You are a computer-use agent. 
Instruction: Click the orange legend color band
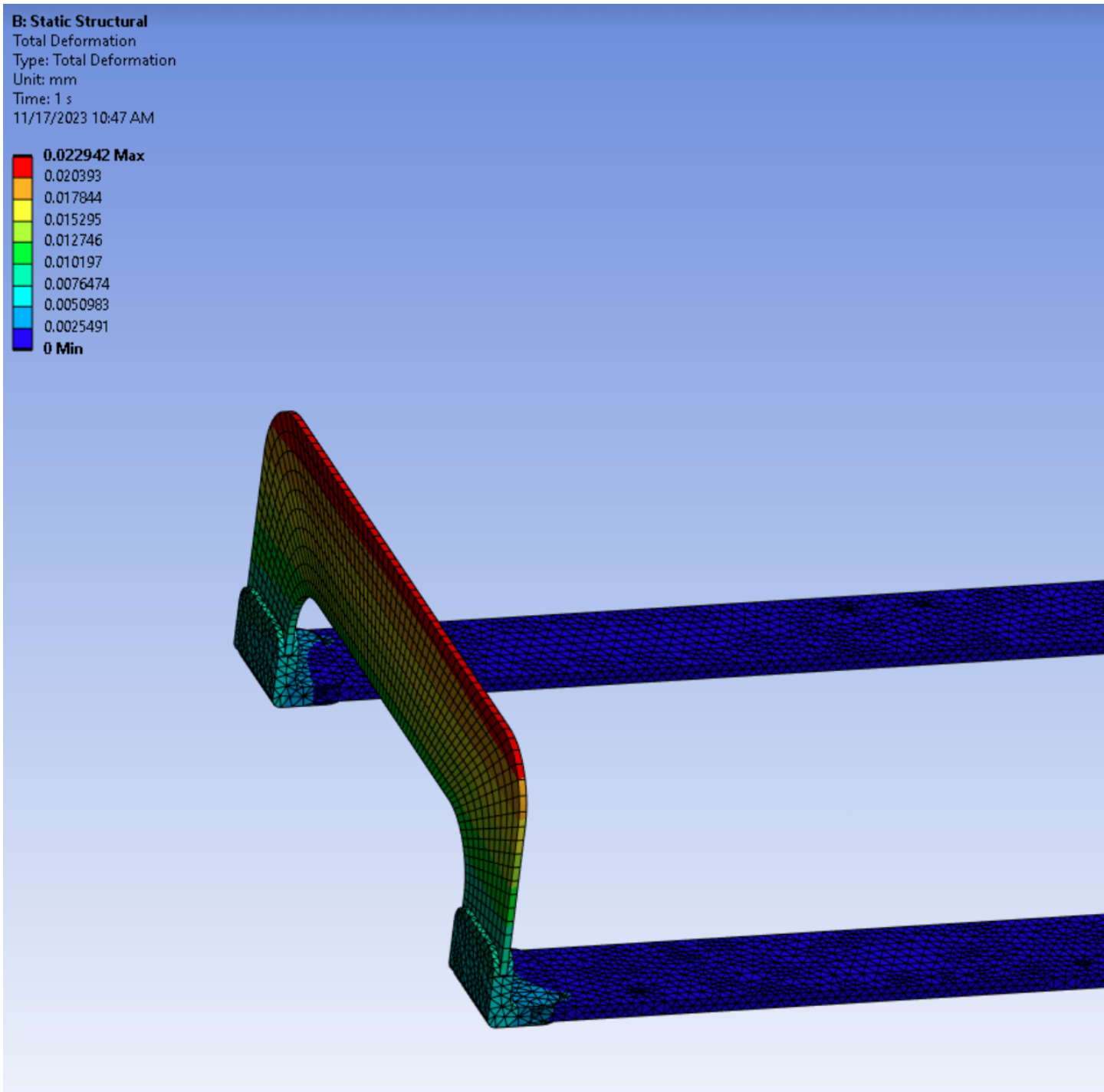[x=22, y=189]
